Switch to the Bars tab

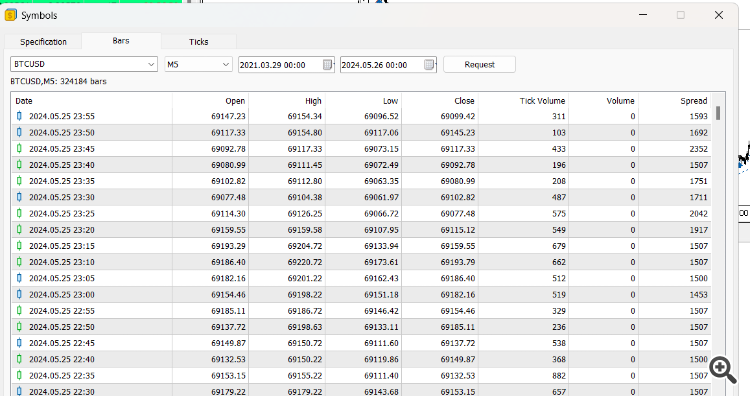[121, 41]
